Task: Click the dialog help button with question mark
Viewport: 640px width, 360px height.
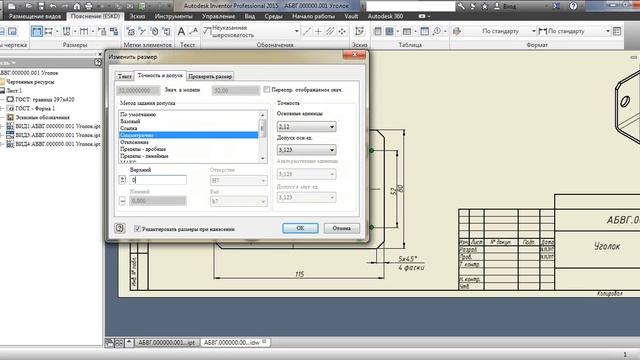Action: [120, 228]
